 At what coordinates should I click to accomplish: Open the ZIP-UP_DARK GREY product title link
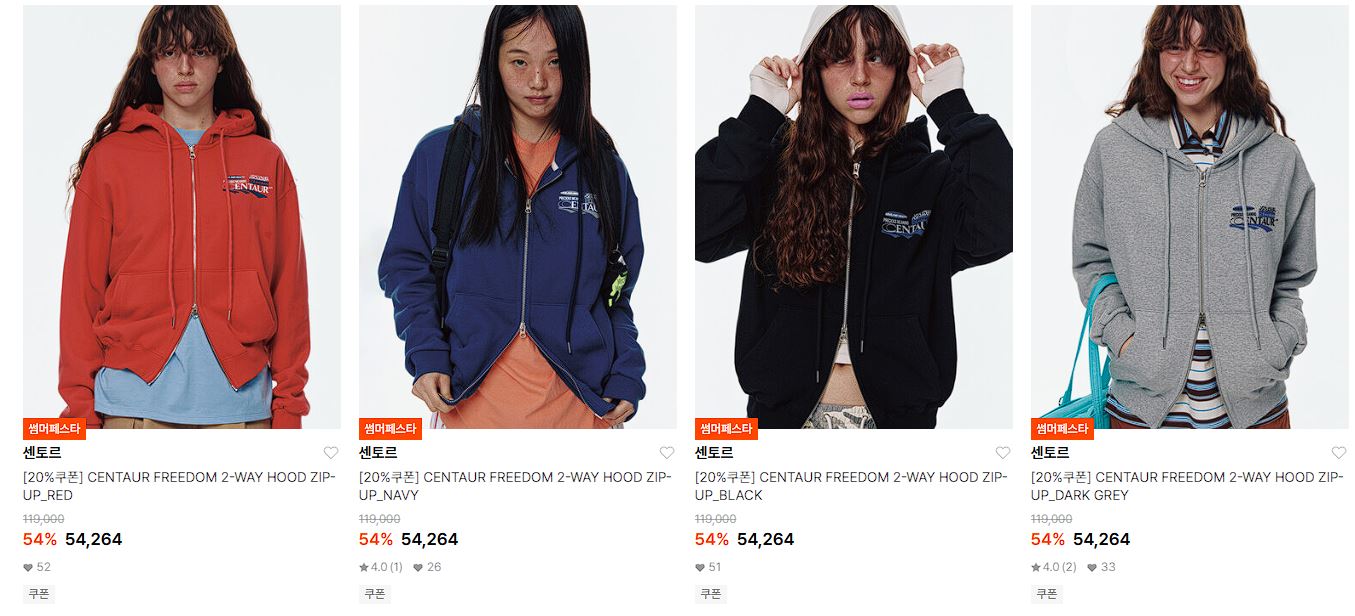click(x=1188, y=486)
